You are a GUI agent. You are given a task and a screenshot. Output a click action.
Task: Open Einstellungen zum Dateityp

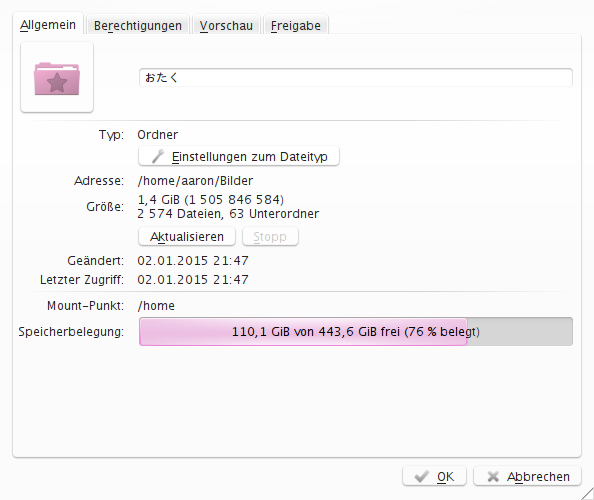239,156
